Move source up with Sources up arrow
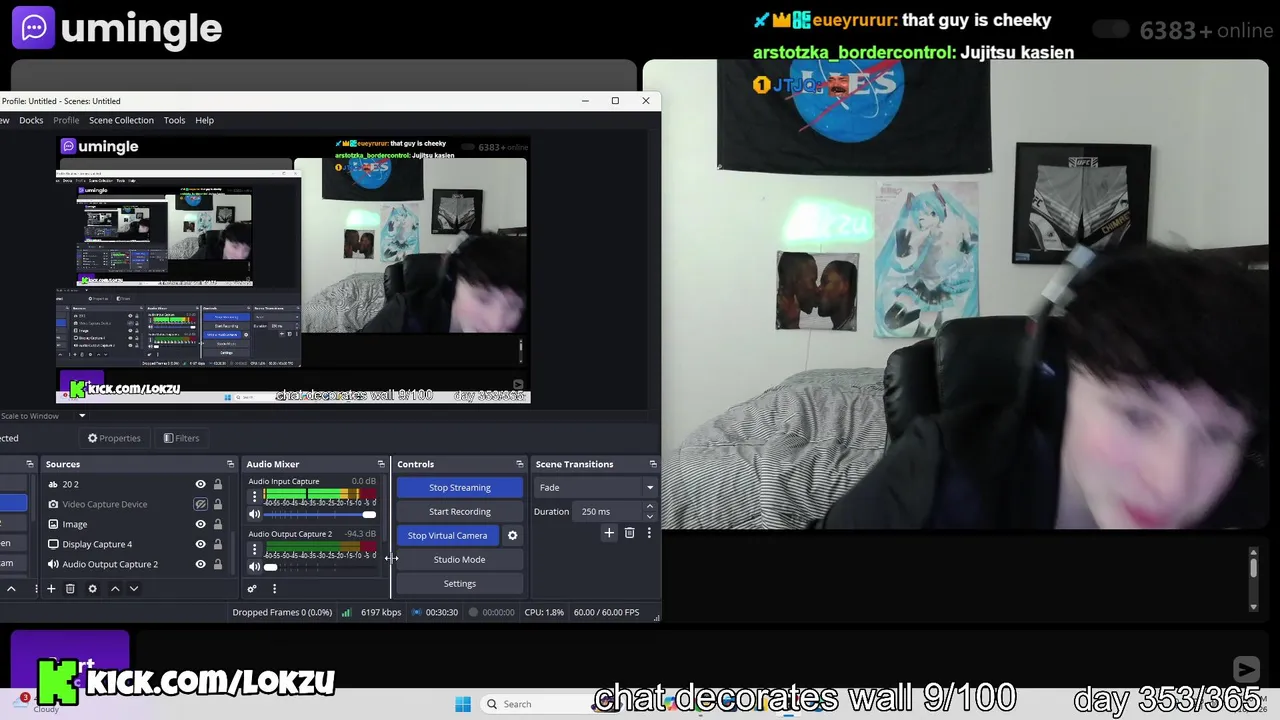 (x=115, y=589)
